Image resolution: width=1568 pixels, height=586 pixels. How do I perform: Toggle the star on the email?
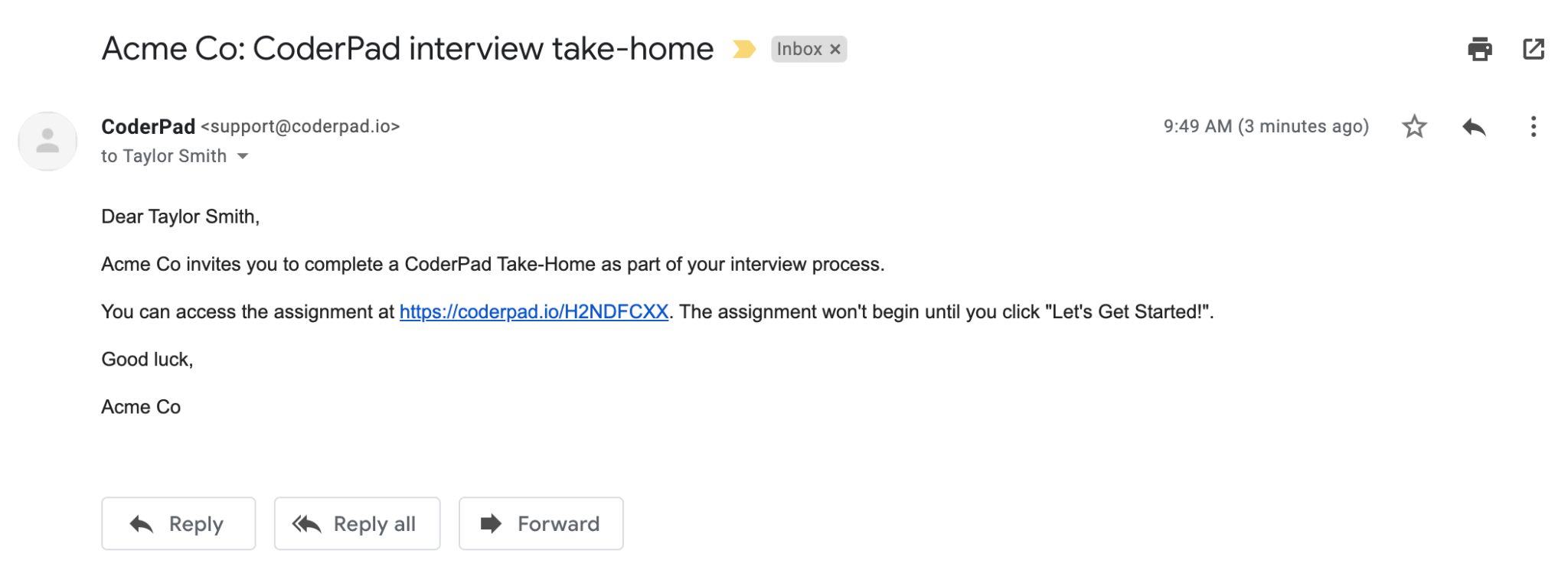pos(1415,127)
